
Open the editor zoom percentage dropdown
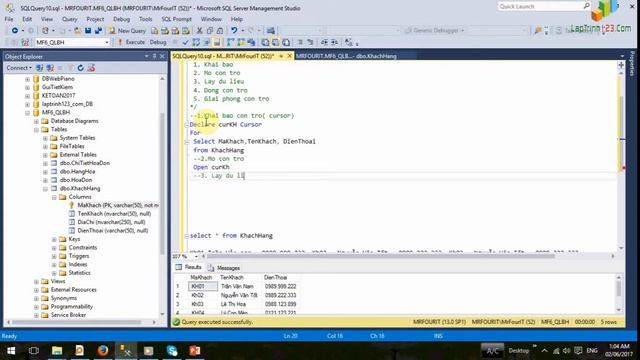point(196,256)
